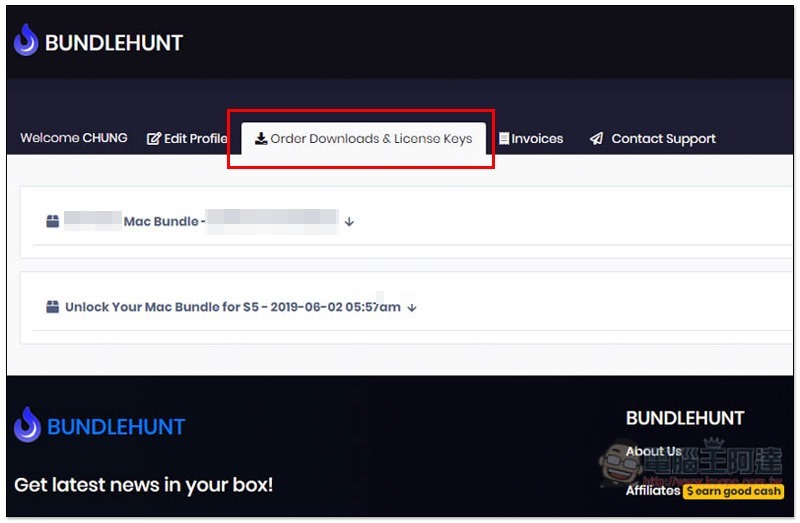
Task: Click the Edit Profile pencil icon
Action: (154, 138)
